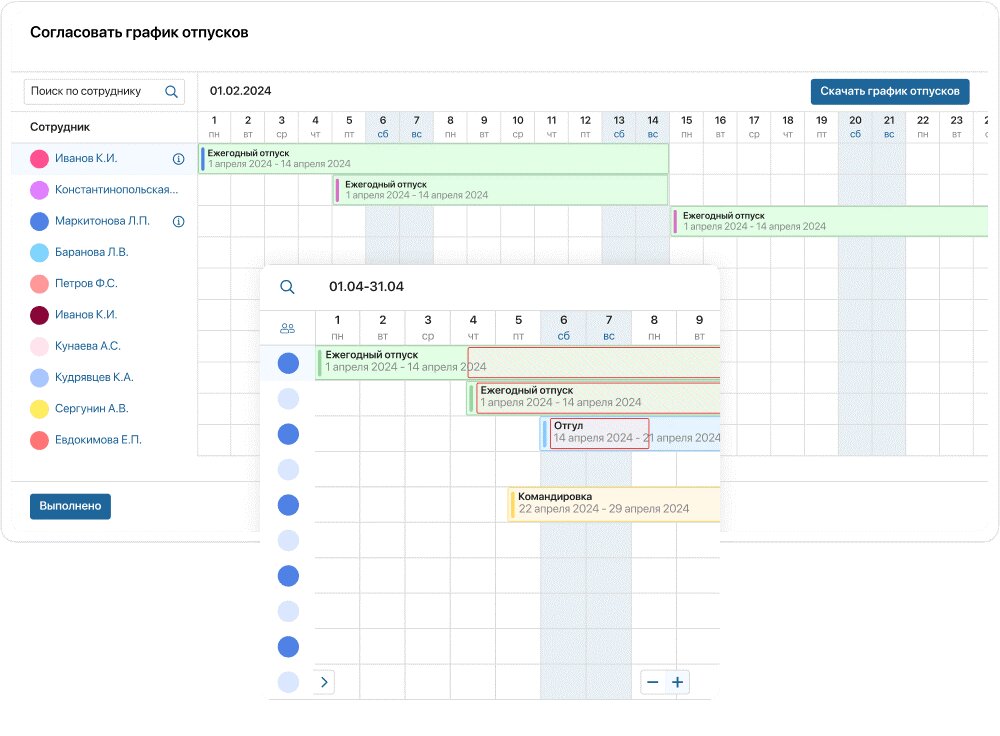Click day 6 сб header in overlay calendar
The image size is (1000, 736).
[x=564, y=327]
